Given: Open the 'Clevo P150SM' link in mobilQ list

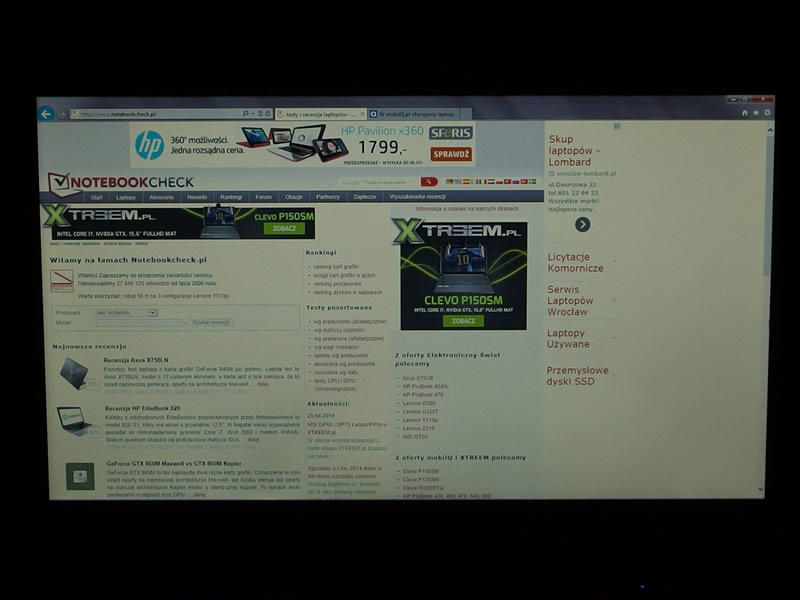Looking at the screenshot, I should (x=420, y=471).
